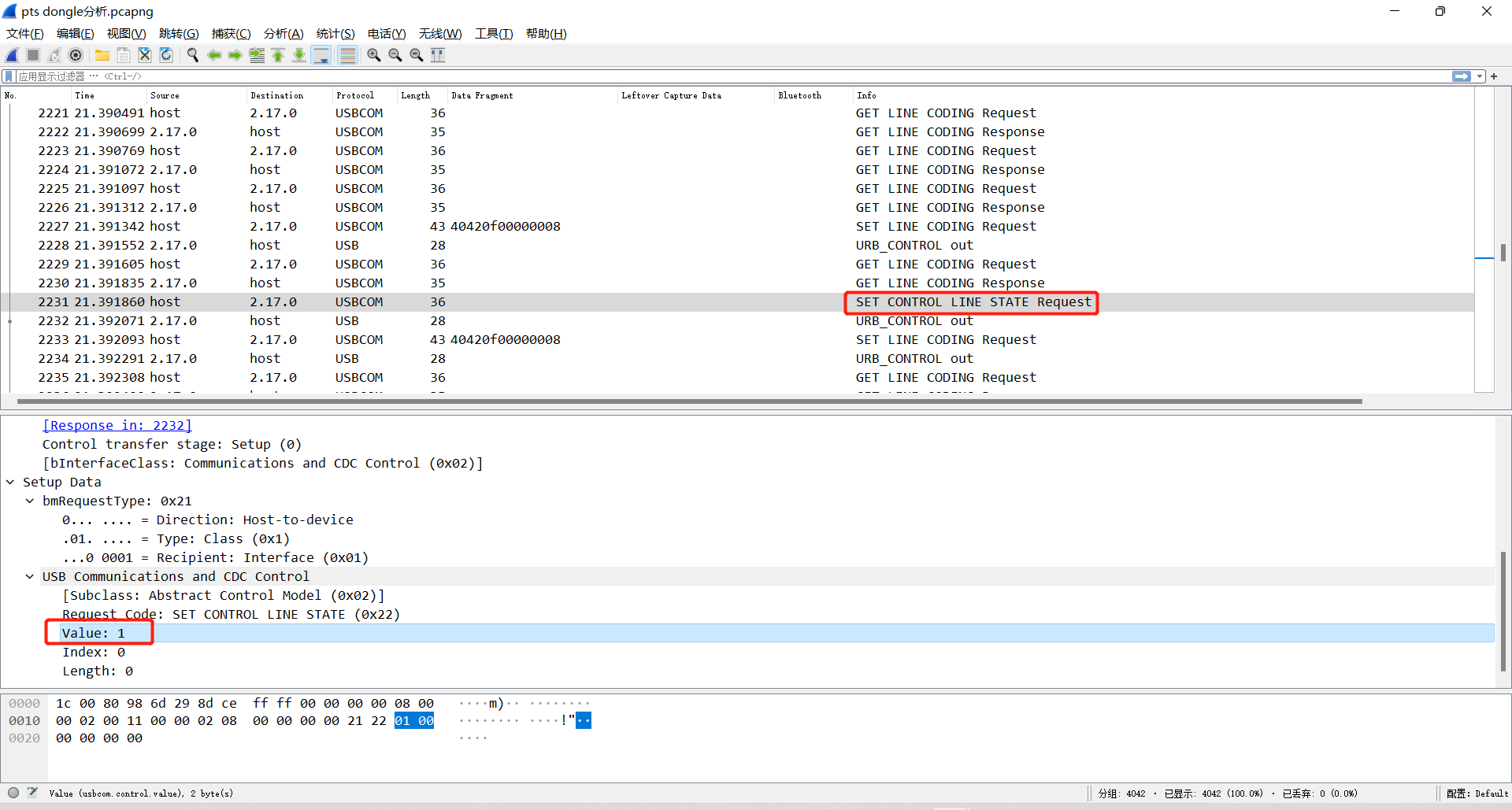
Task: Go back to previous packet
Action: [x=214, y=55]
